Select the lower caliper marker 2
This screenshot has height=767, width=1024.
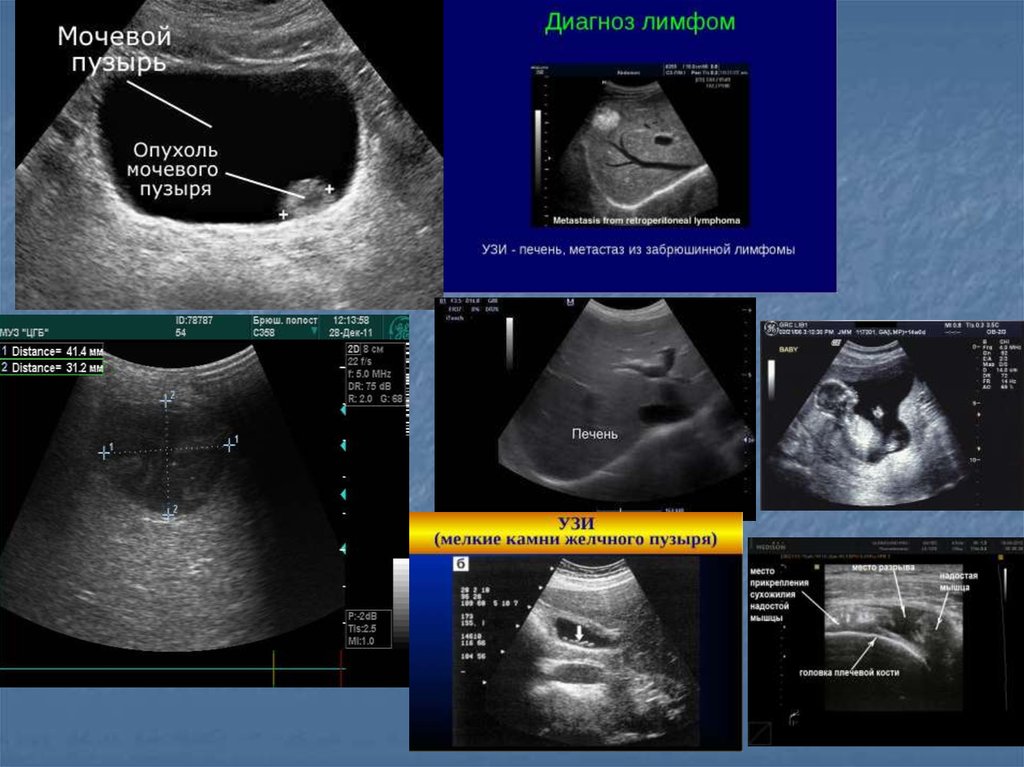168,515
